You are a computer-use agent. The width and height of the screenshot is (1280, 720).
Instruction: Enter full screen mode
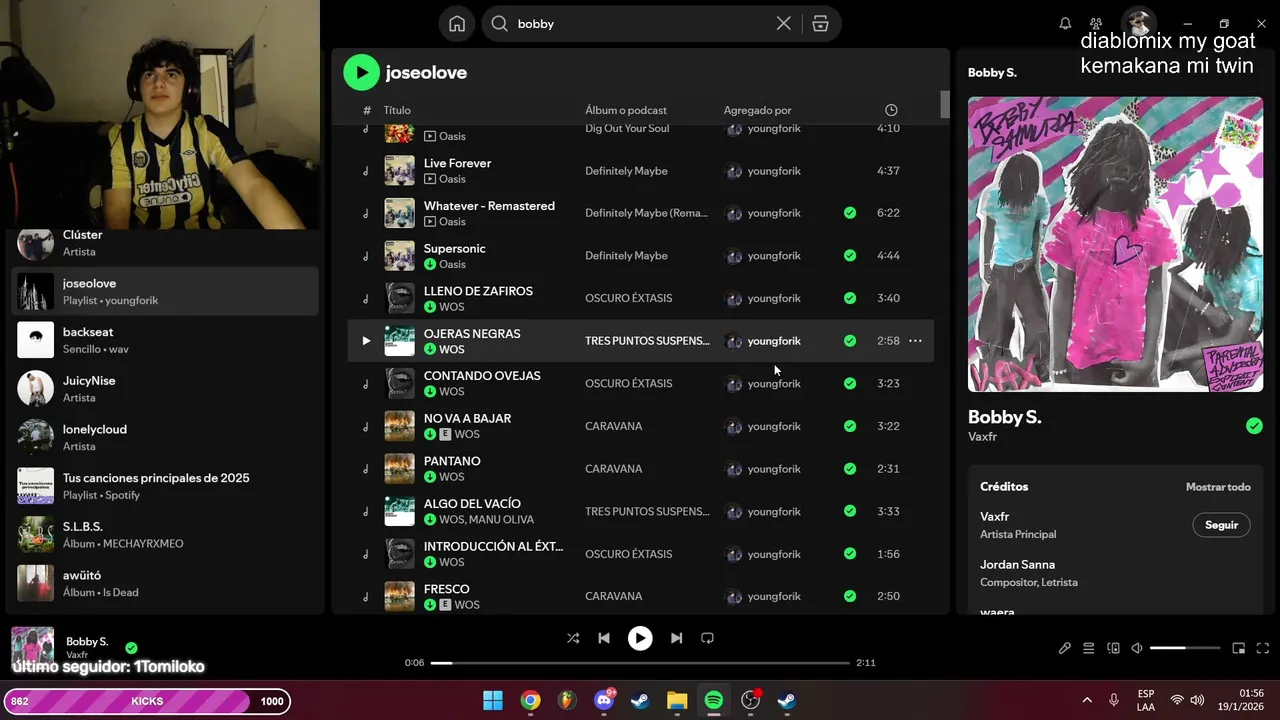click(x=1262, y=648)
